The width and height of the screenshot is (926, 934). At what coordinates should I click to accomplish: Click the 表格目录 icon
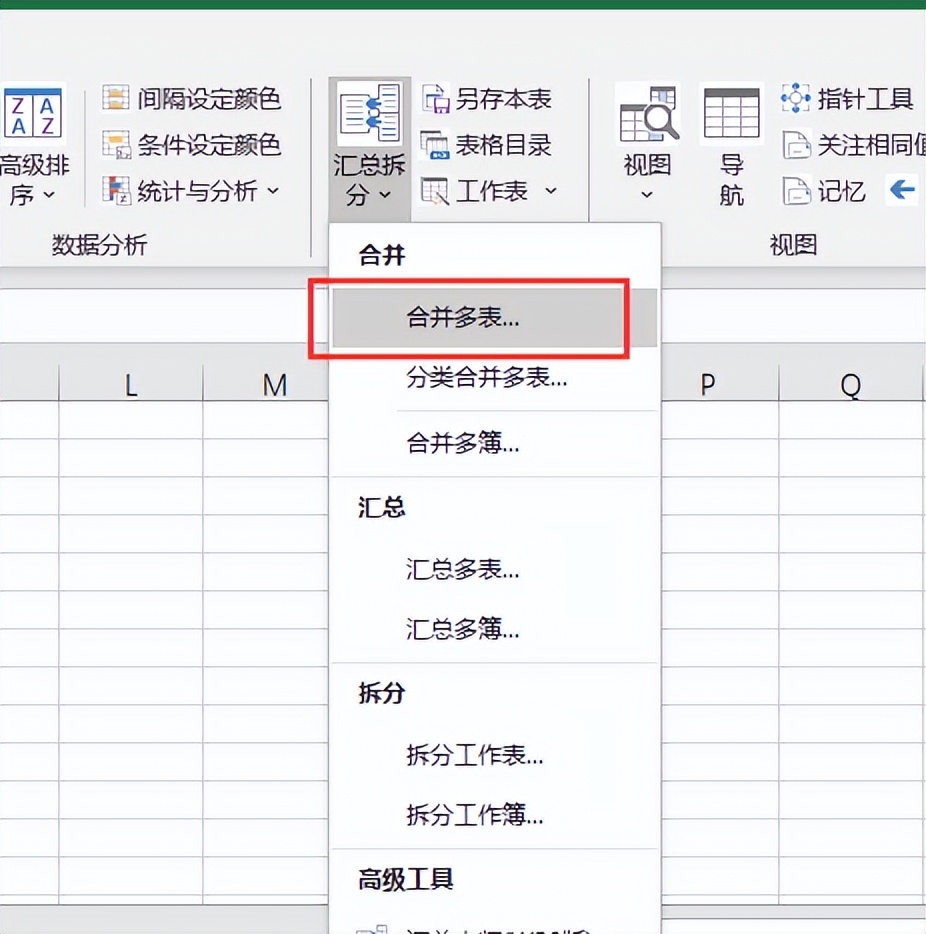(436, 145)
